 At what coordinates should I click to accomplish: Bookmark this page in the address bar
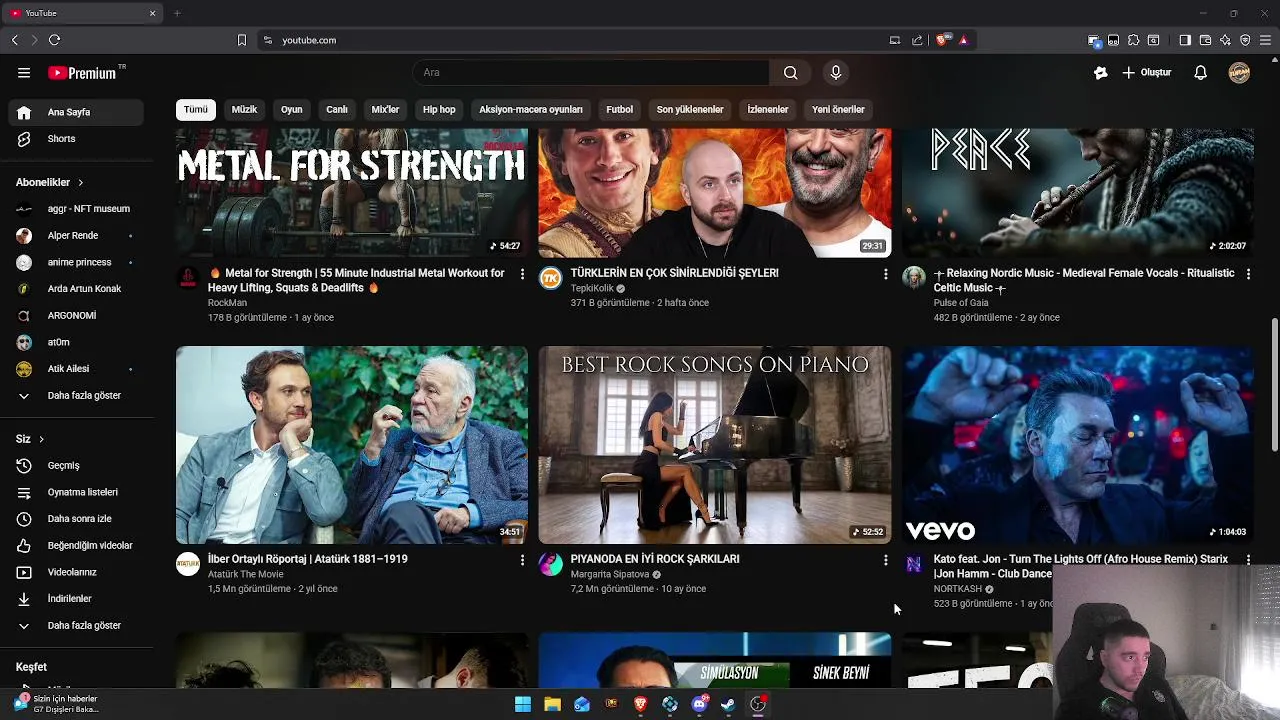click(x=241, y=40)
